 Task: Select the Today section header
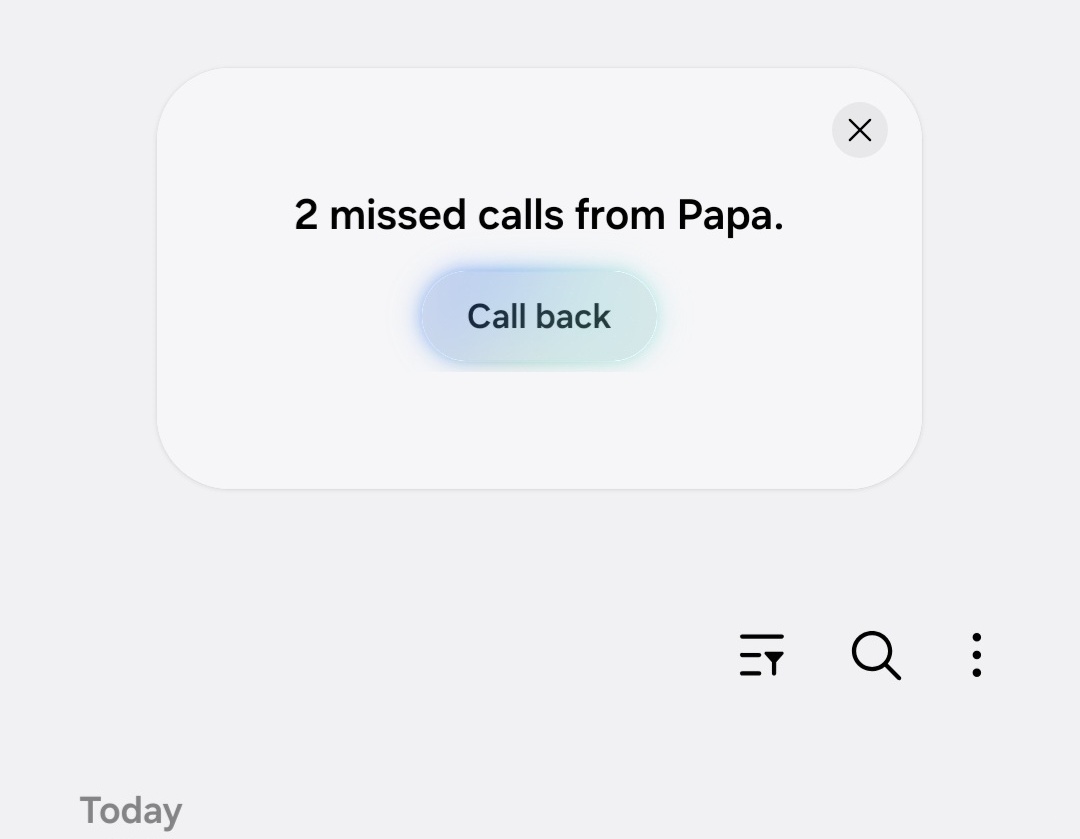point(131,810)
